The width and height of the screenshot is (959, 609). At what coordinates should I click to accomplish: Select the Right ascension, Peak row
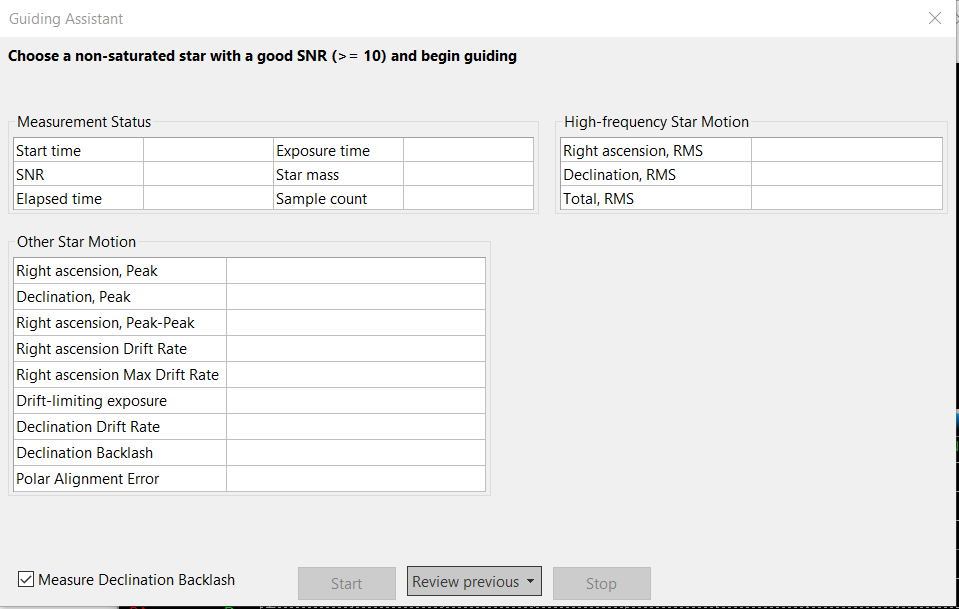pyautogui.click(x=250, y=271)
